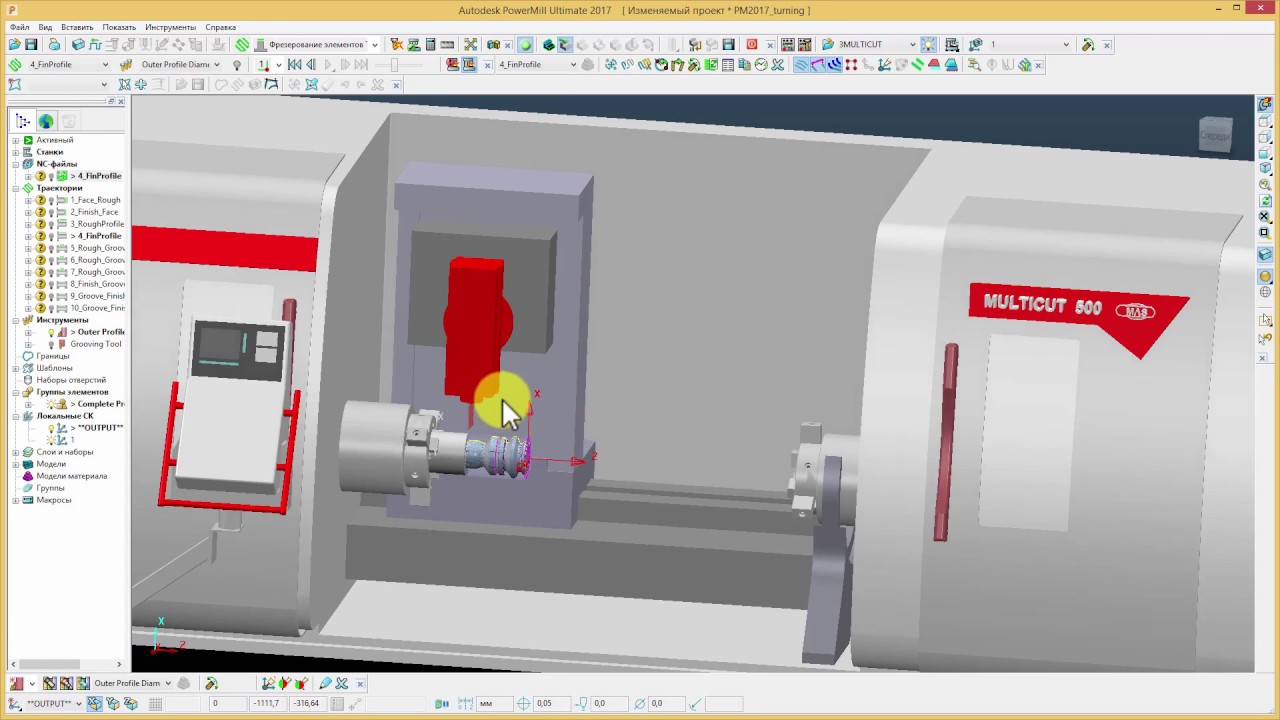Click the clock icon in the second toolbar
The width and height of the screenshot is (1280, 720).
pyautogui.click(x=761, y=65)
